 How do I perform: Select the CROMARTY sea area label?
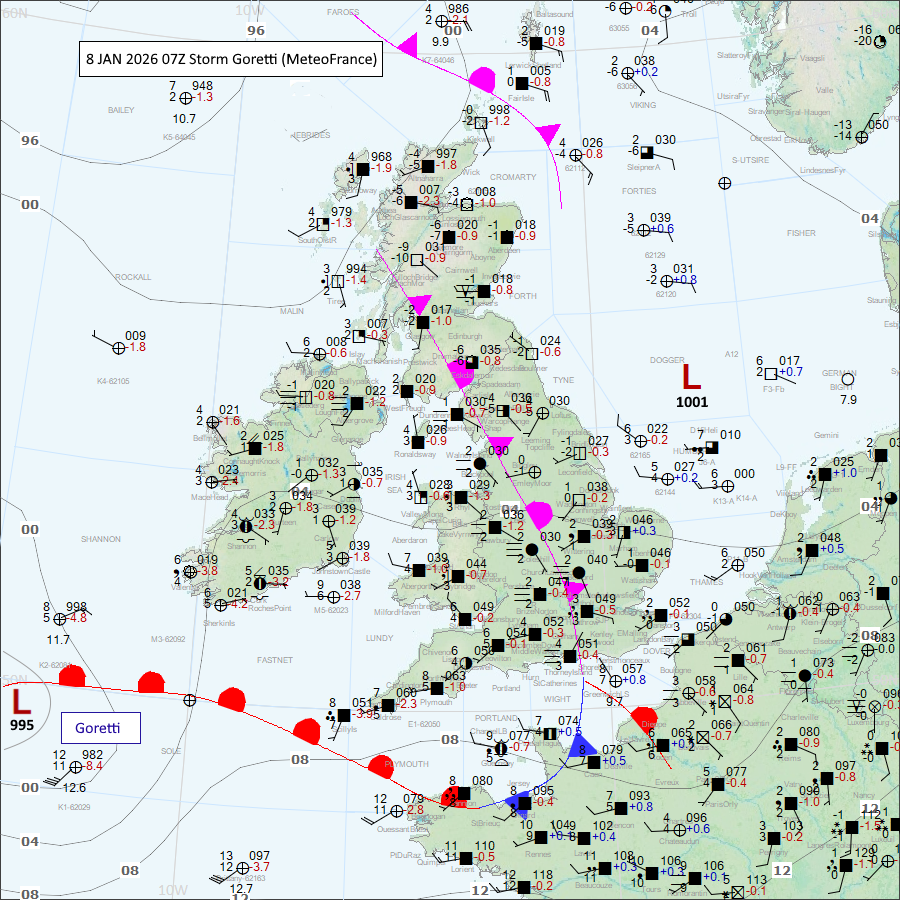(513, 177)
